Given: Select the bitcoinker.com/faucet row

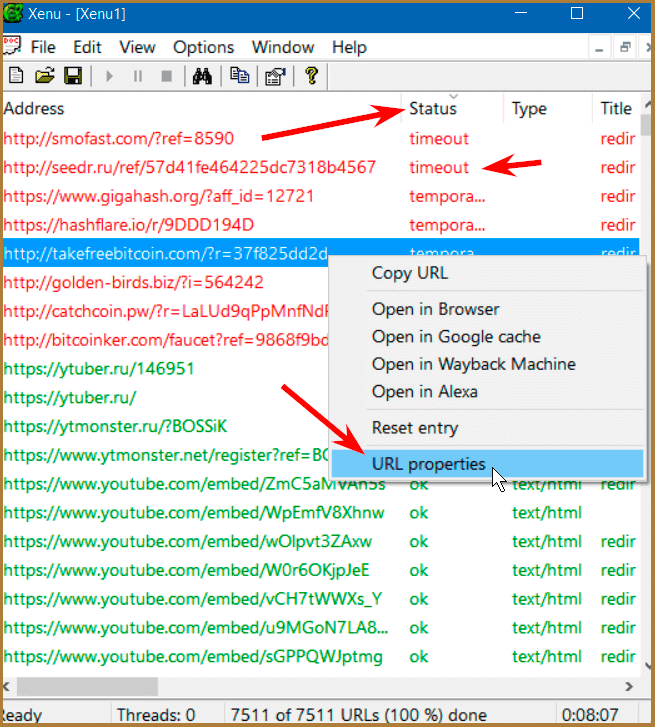Looking at the screenshot, I should click(x=167, y=340).
